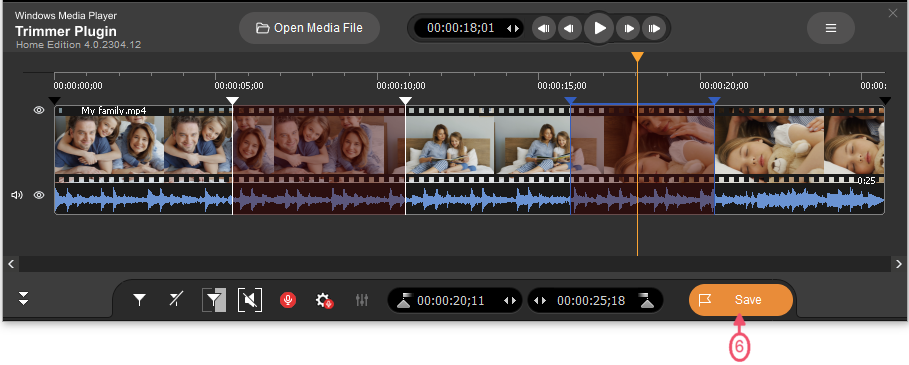Select the blue-bordered segment under the playhead
The image size is (909, 365).
[642, 144]
